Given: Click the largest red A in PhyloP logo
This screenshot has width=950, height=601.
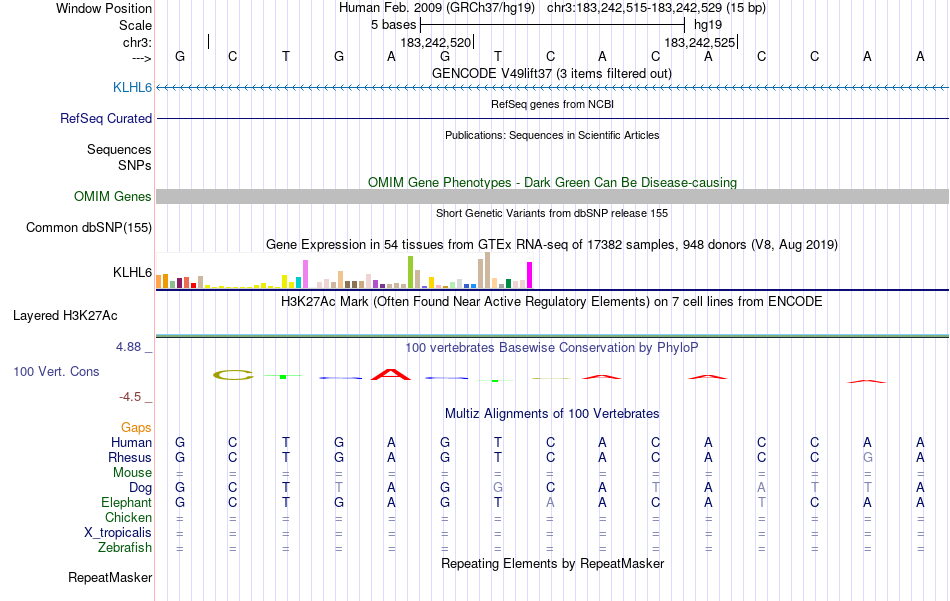Looking at the screenshot, I should click(391, 374).
